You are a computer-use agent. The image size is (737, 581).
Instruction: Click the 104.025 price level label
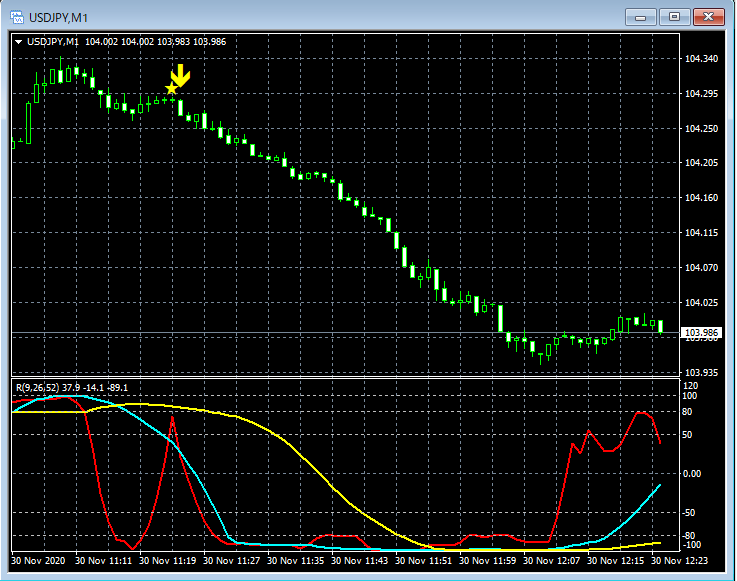701,302
